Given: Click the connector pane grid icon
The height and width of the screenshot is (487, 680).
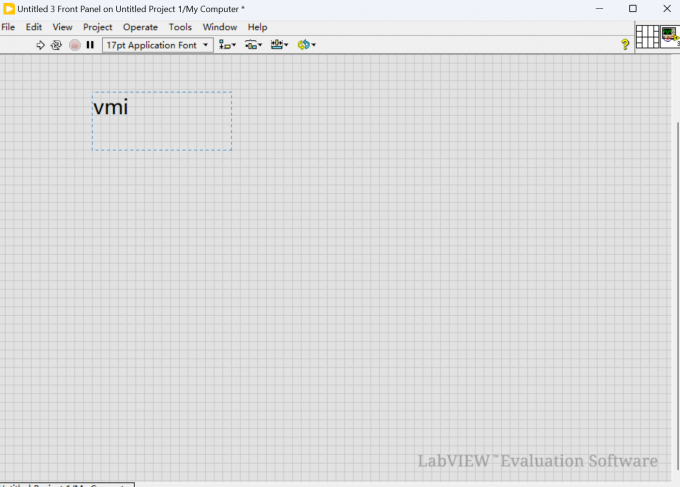Looking at the screenshot, I should pos(647,36).
